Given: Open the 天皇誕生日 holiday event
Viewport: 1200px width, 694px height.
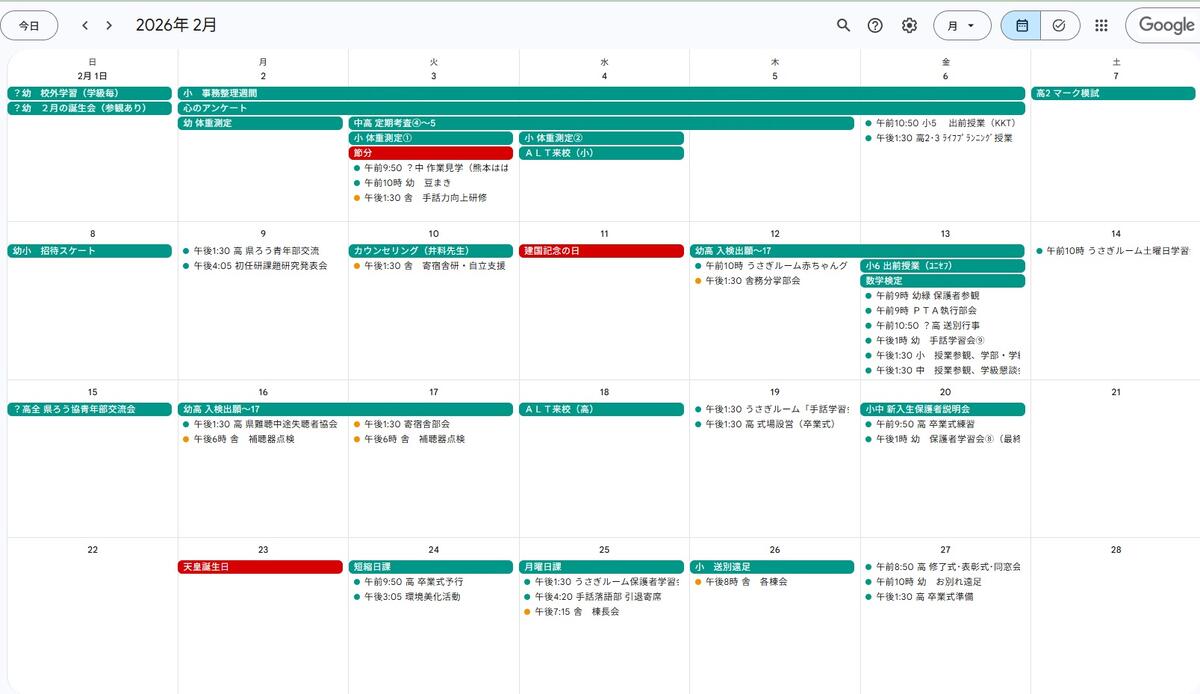Looking at the screenshot, I should [260, 567].
